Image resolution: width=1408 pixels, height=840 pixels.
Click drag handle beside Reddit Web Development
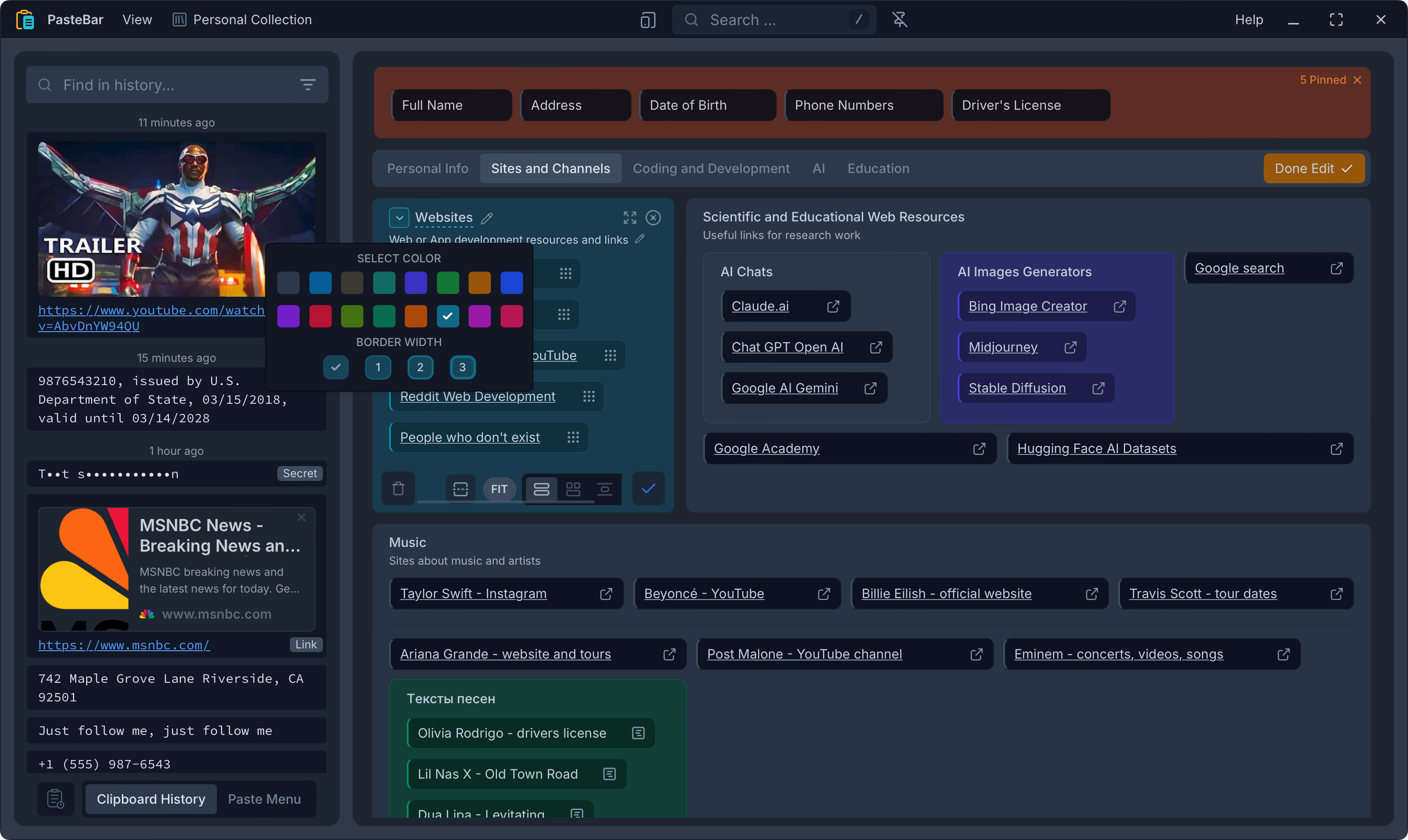pos(589,396)
